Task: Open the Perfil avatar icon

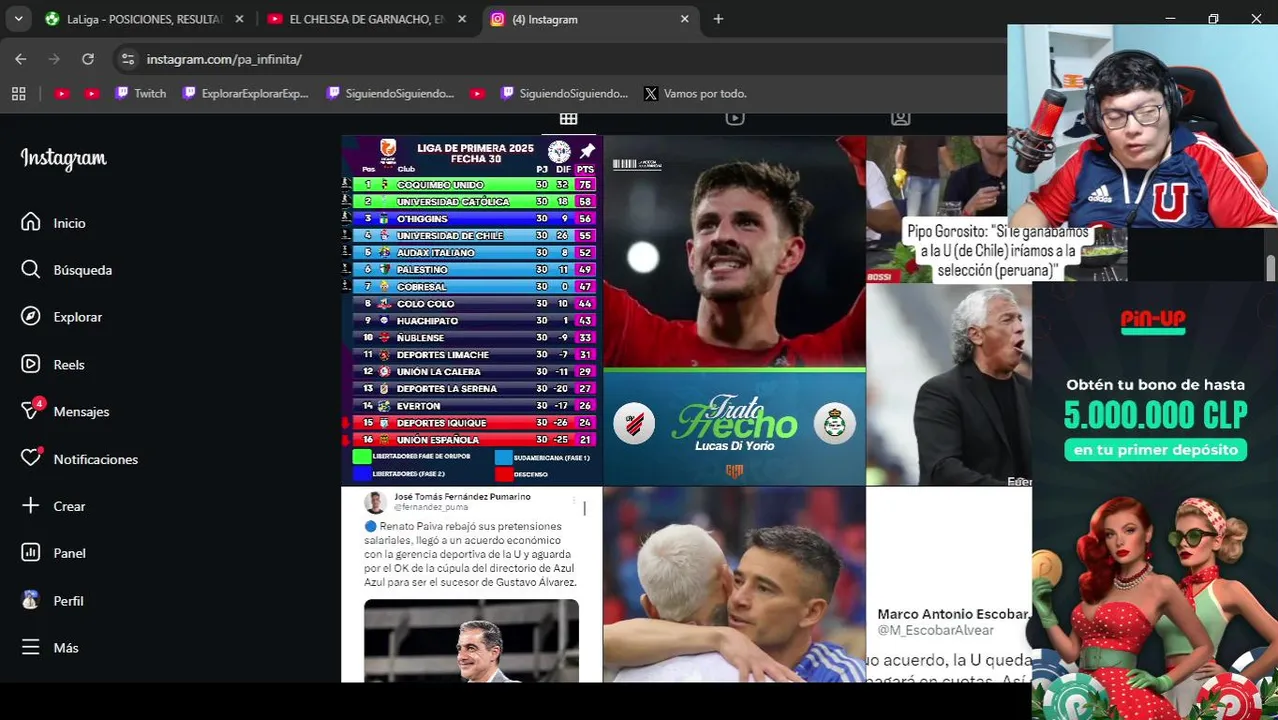Action: (31, 600)
